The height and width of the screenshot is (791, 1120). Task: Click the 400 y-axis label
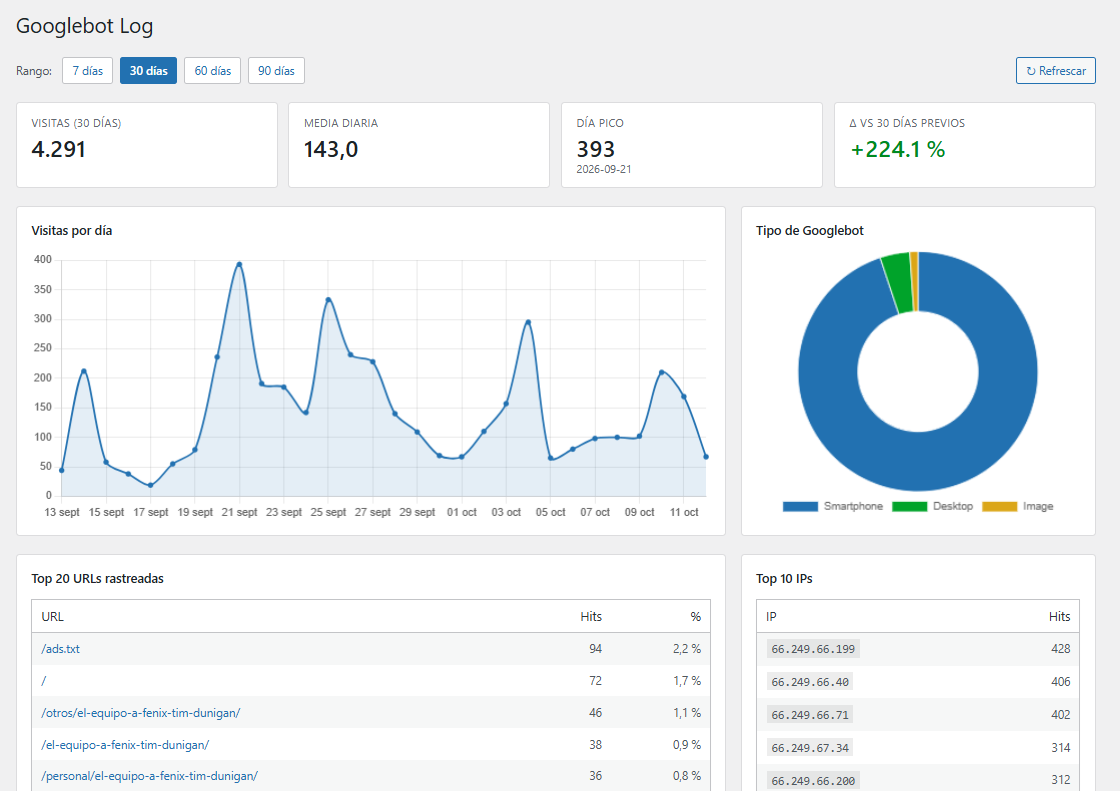(43, 259)
